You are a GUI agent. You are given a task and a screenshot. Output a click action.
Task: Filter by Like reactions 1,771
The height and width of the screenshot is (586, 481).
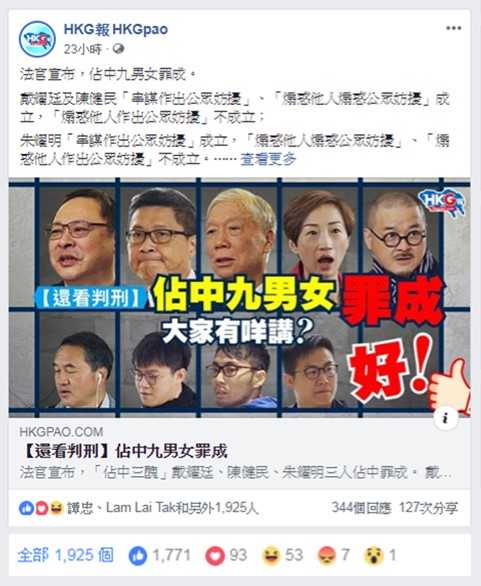160,555
